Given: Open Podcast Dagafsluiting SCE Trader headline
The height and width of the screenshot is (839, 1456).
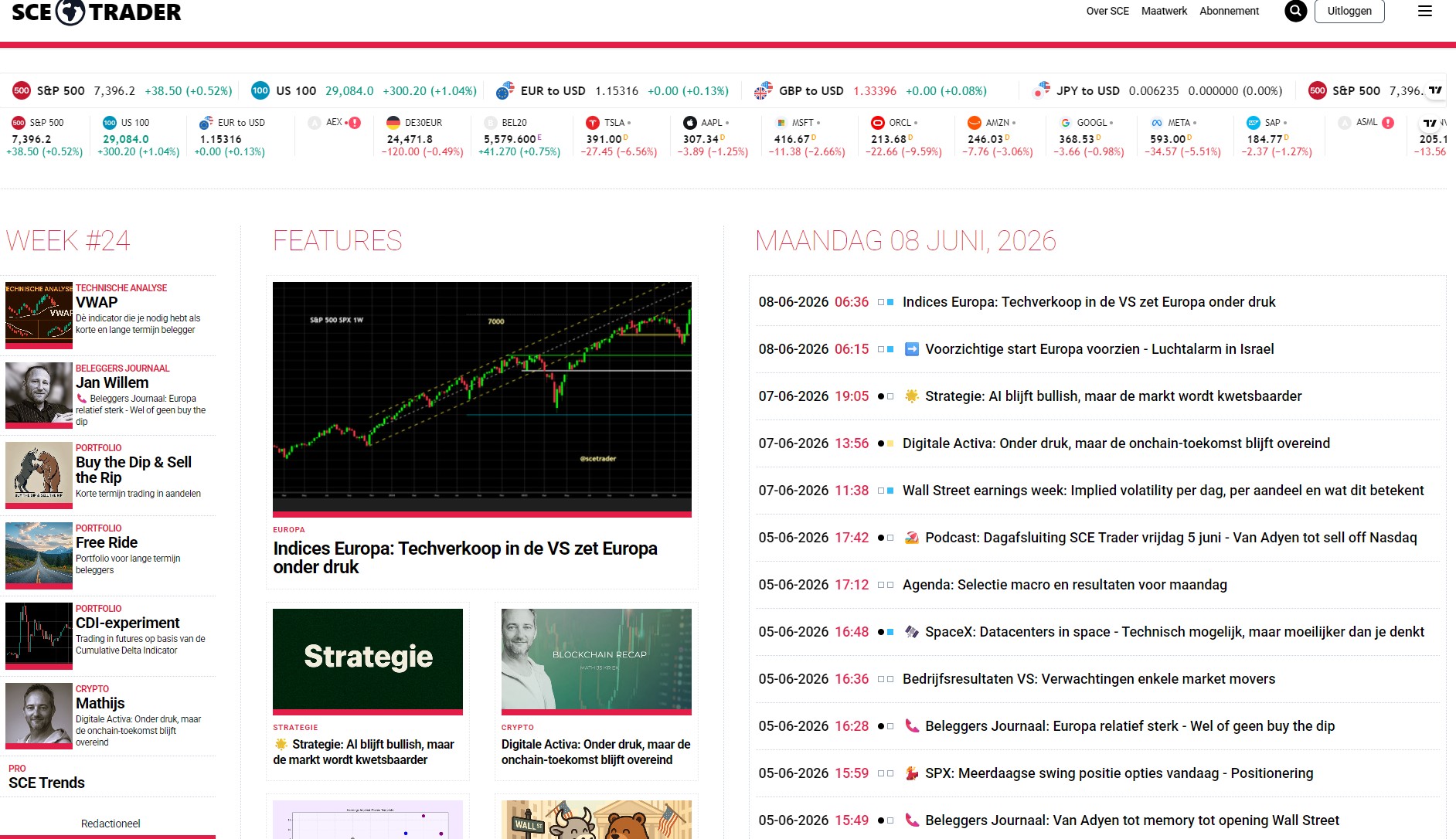Looking at the screenshot, I should tap(1171, 538).
